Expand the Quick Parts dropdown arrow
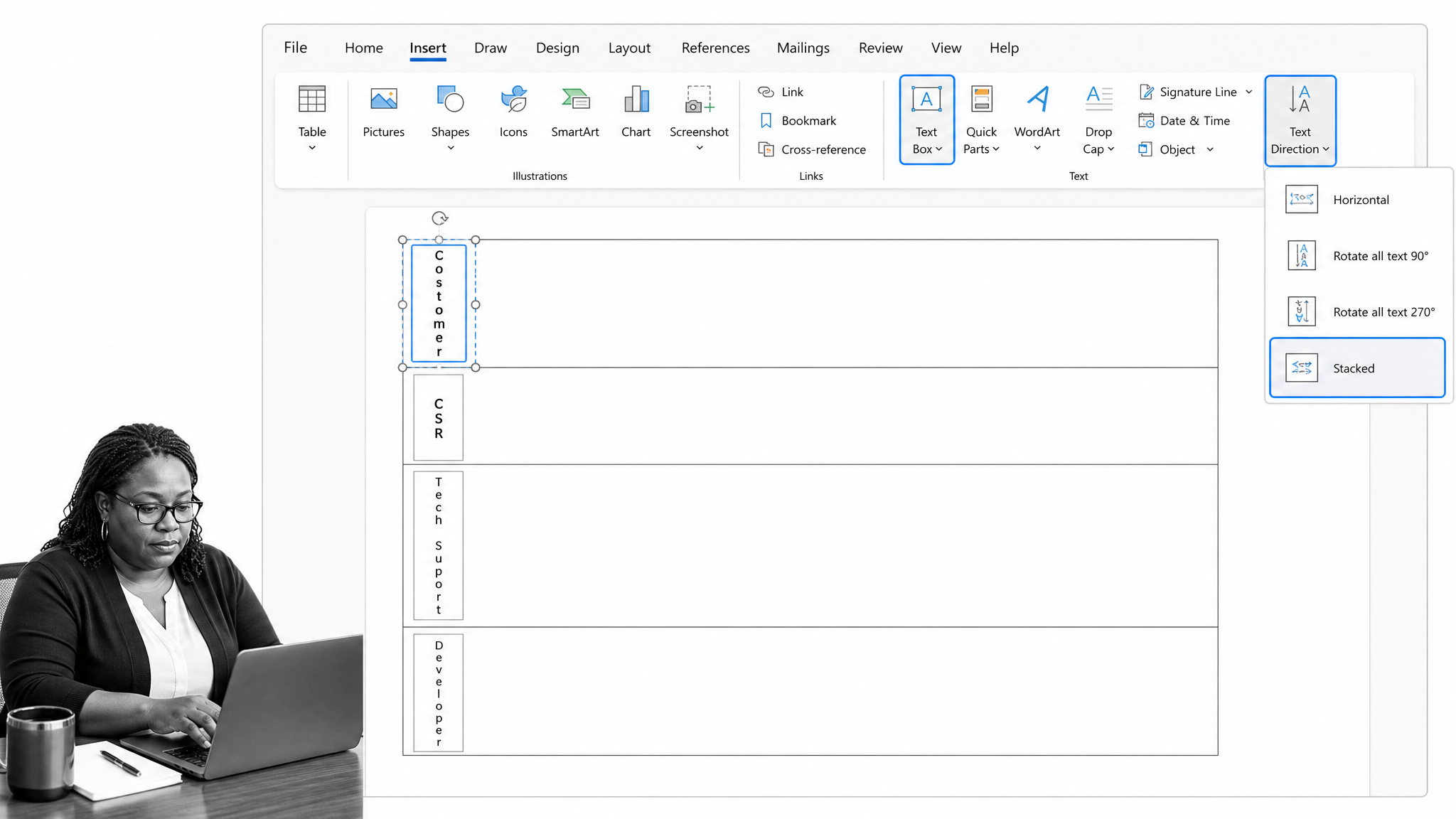 (996, 149)
